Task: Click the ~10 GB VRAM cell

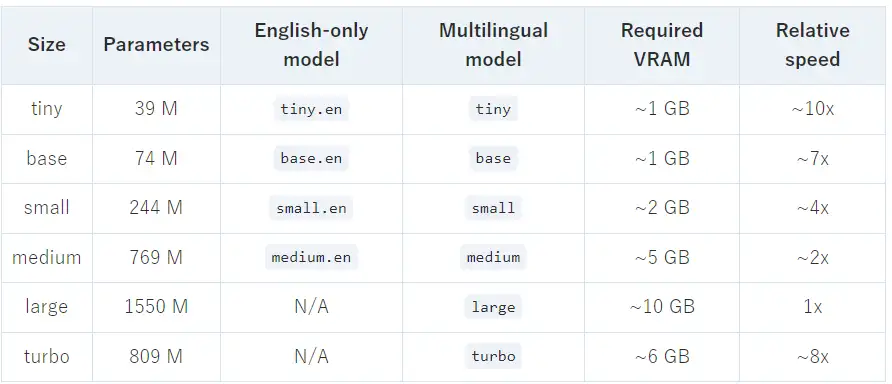Action: click(662, 307)
